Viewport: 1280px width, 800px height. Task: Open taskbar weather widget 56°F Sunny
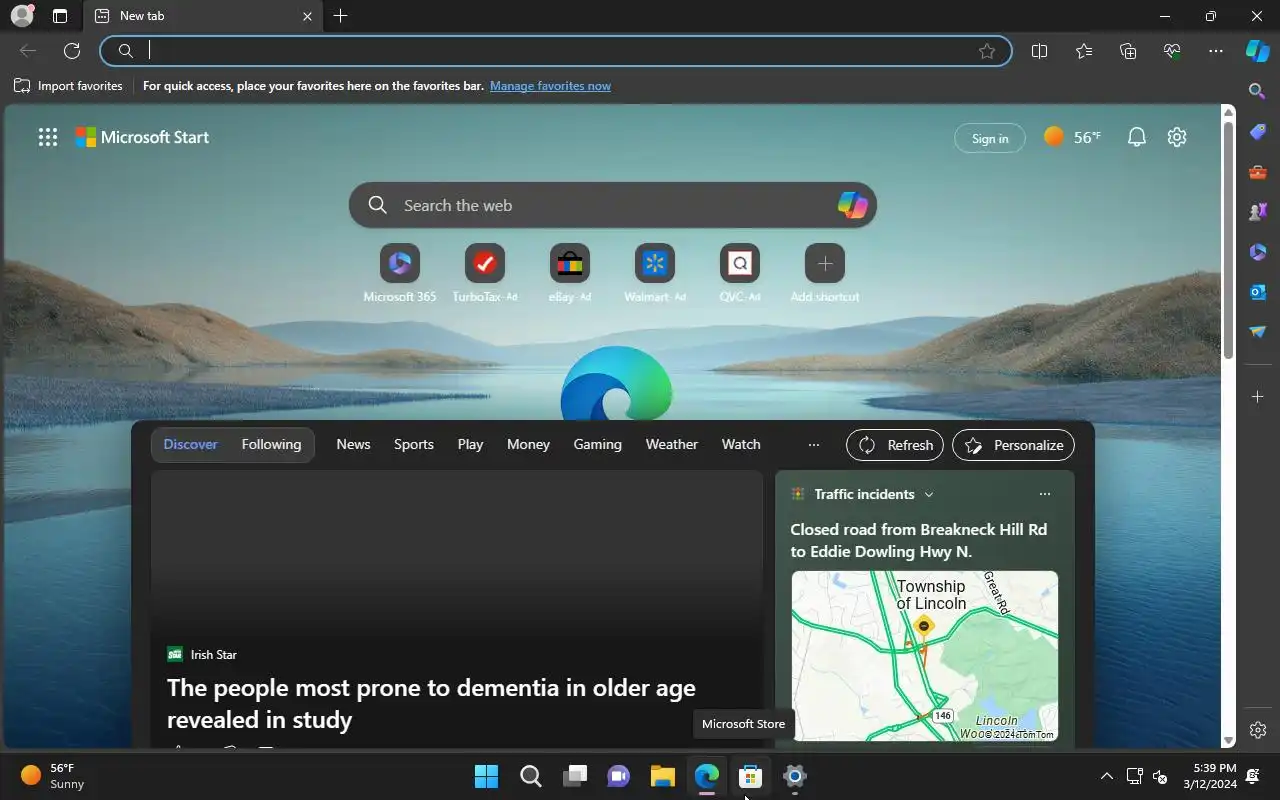pos(53,776)
